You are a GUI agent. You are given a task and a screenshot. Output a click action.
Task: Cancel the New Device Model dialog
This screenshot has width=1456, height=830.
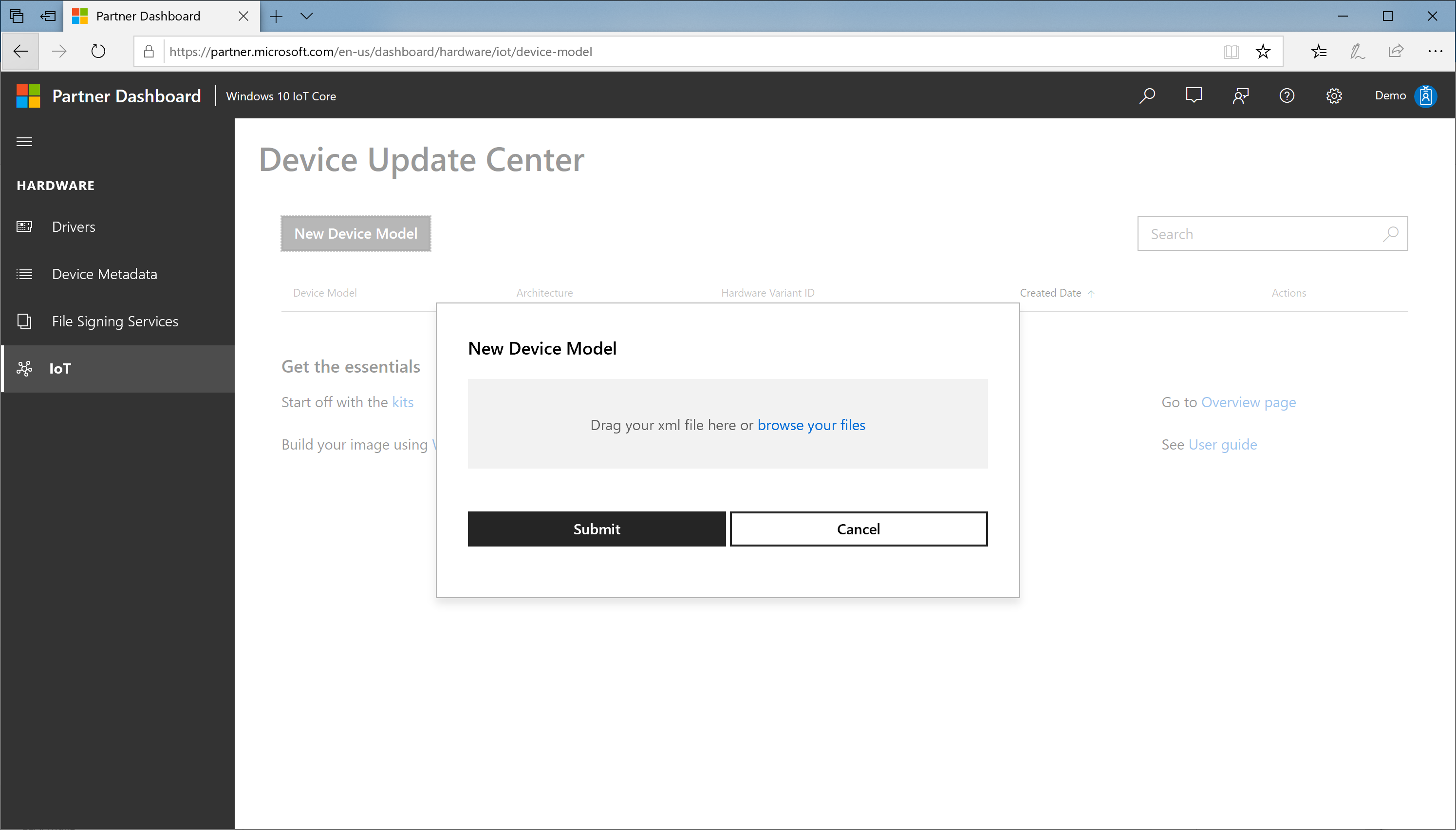click(x=858, y=528)
